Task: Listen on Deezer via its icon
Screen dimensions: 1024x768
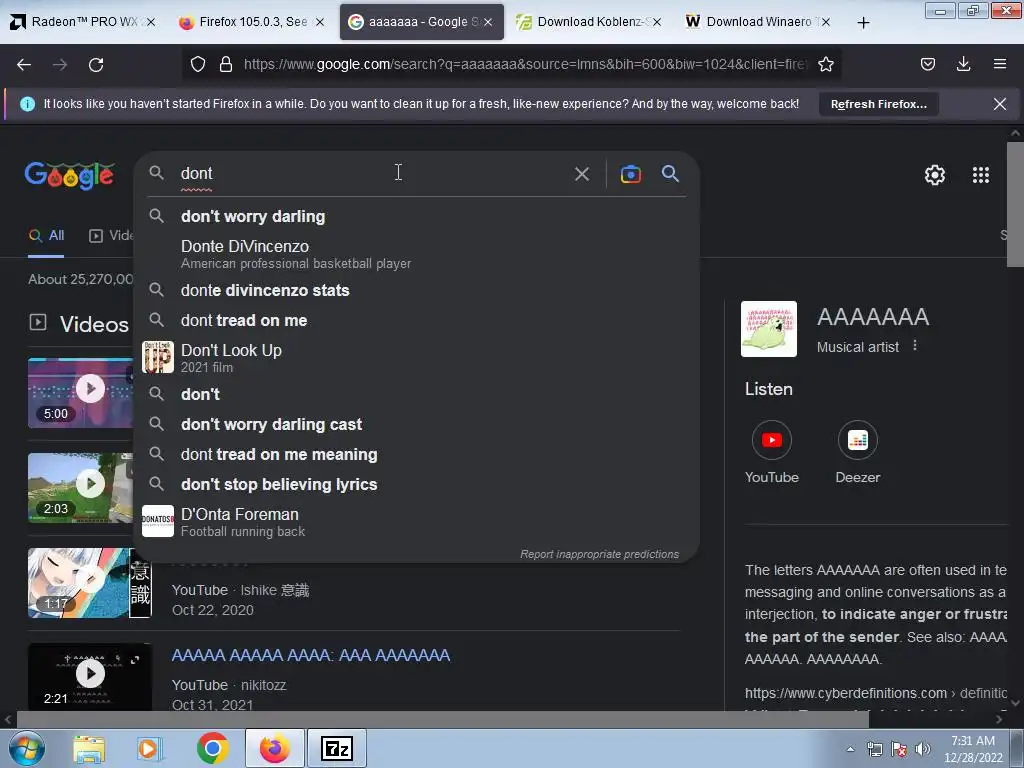Action: 857,440
